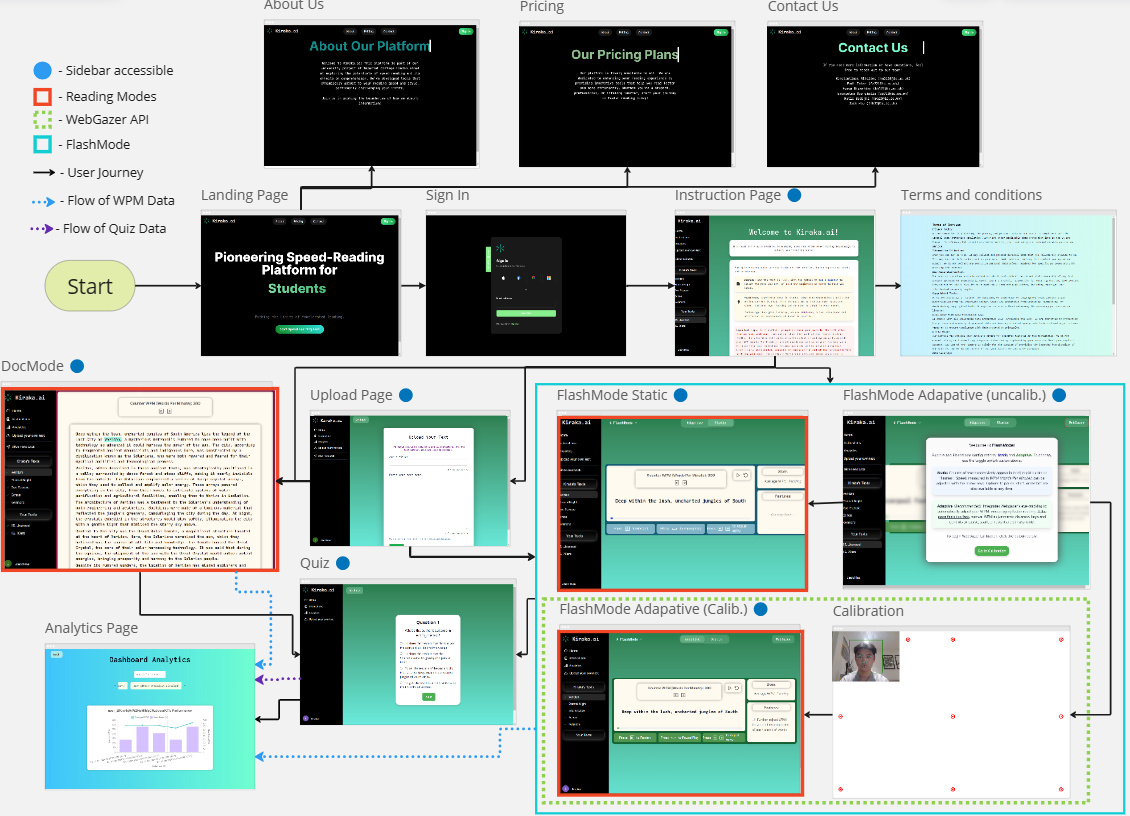This screenshot has height=816, width=1130.
Task: Select the Instruction Page screen thumbnail
Action: pos(775,285)
